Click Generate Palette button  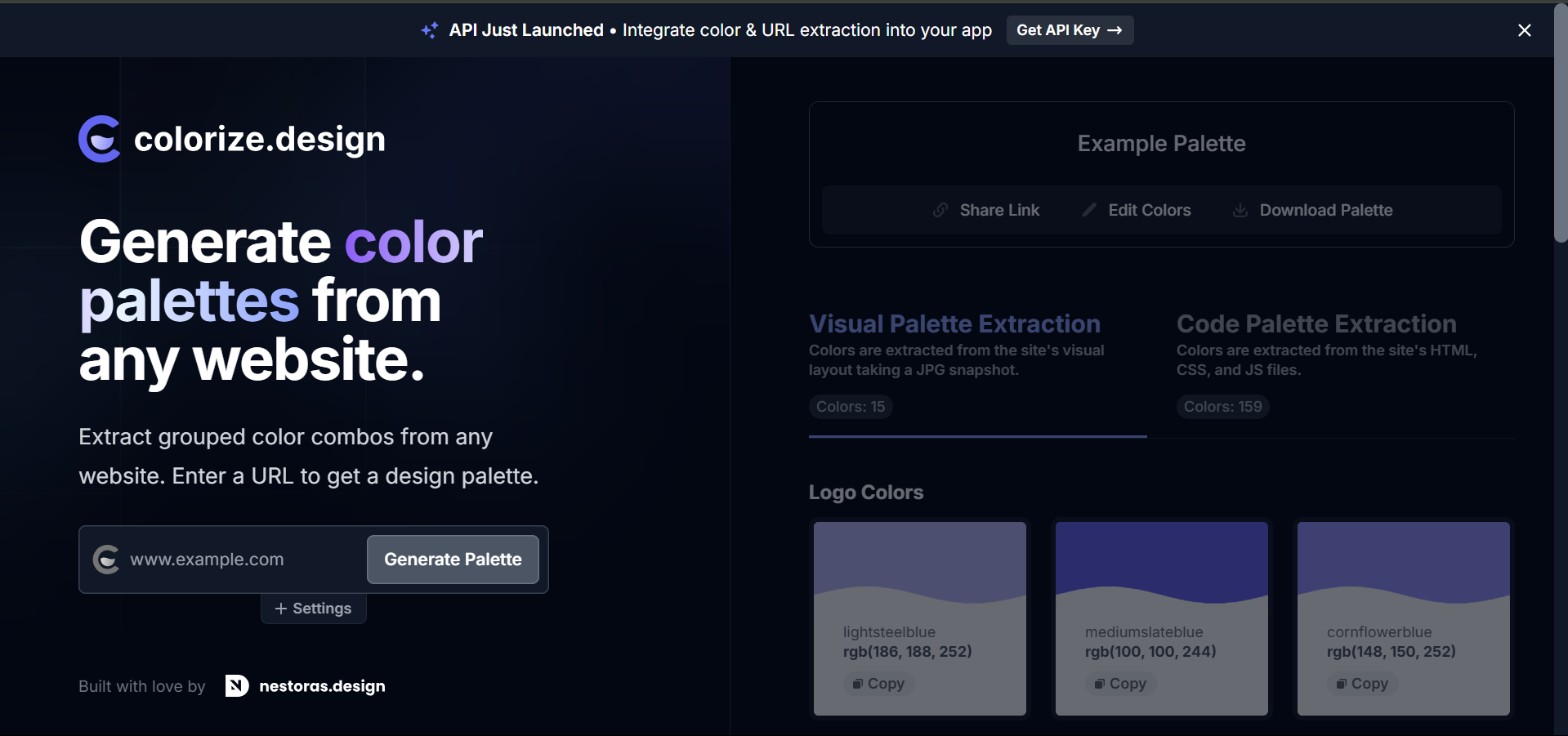[x=453, y=560]
